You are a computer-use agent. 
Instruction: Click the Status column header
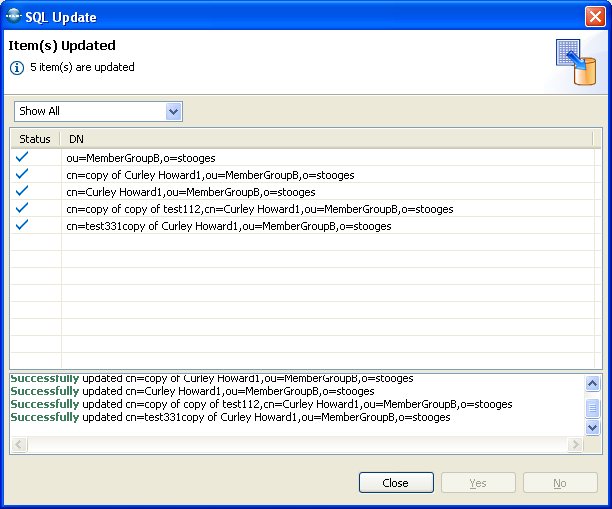point(35,139)
